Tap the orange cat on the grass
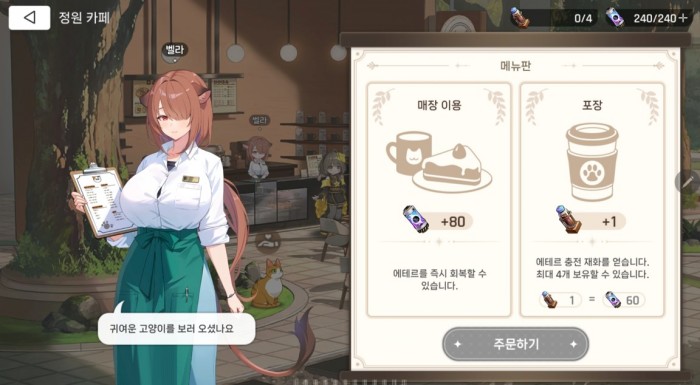 coord(267,283)
